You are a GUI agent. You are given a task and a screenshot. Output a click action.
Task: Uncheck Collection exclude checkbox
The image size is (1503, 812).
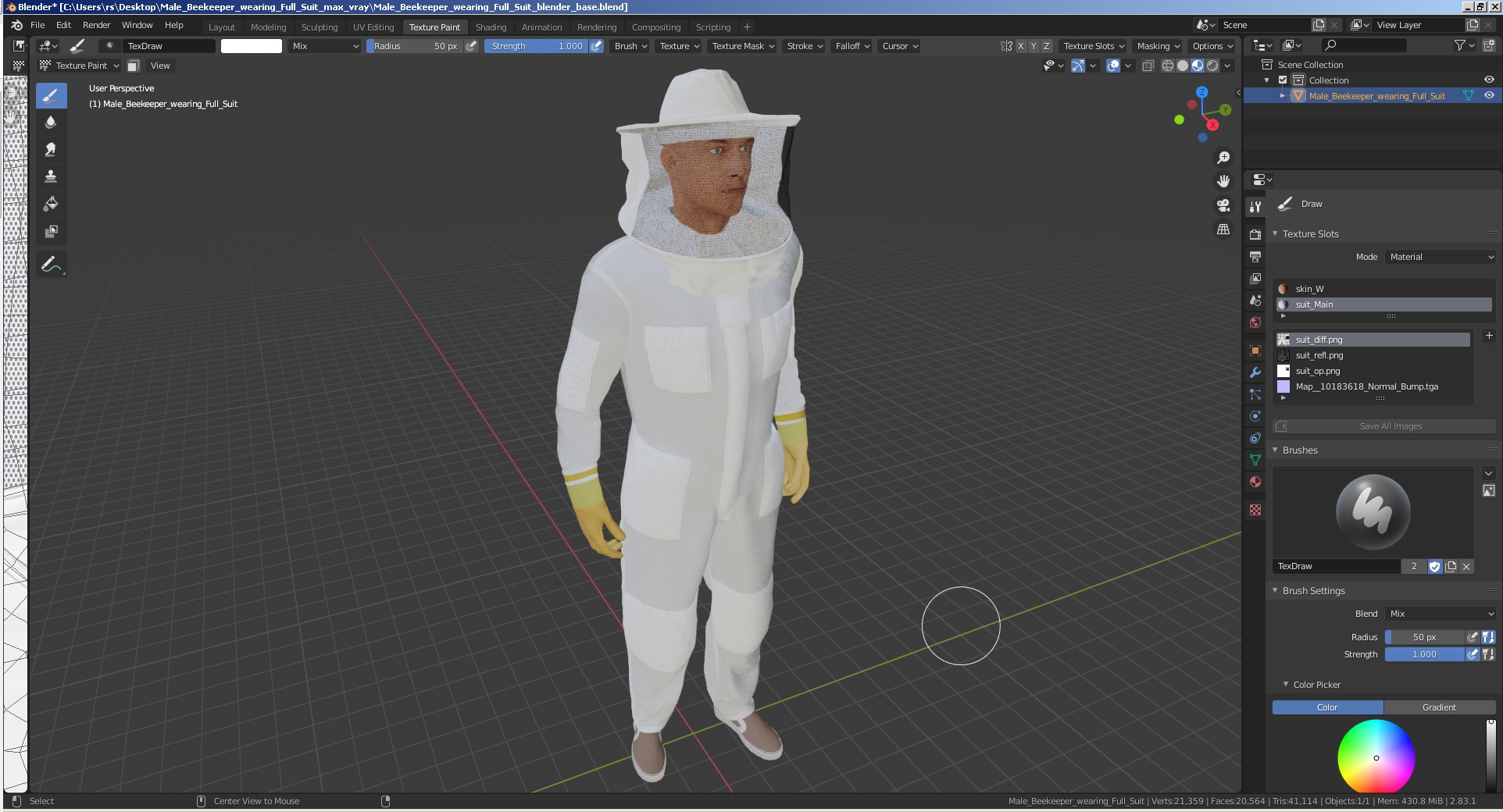pos(1283,80)
